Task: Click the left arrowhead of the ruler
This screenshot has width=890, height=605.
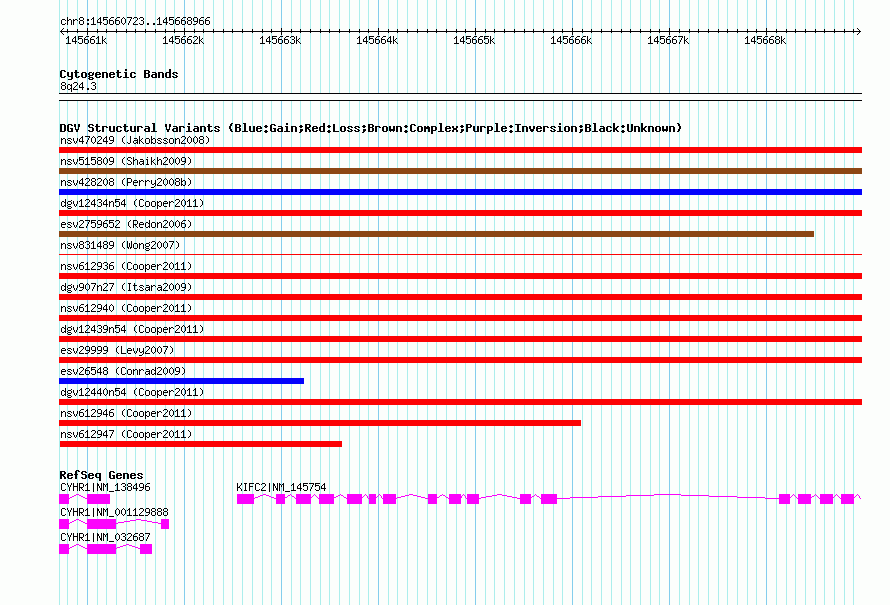Action: tap(62, 31)
